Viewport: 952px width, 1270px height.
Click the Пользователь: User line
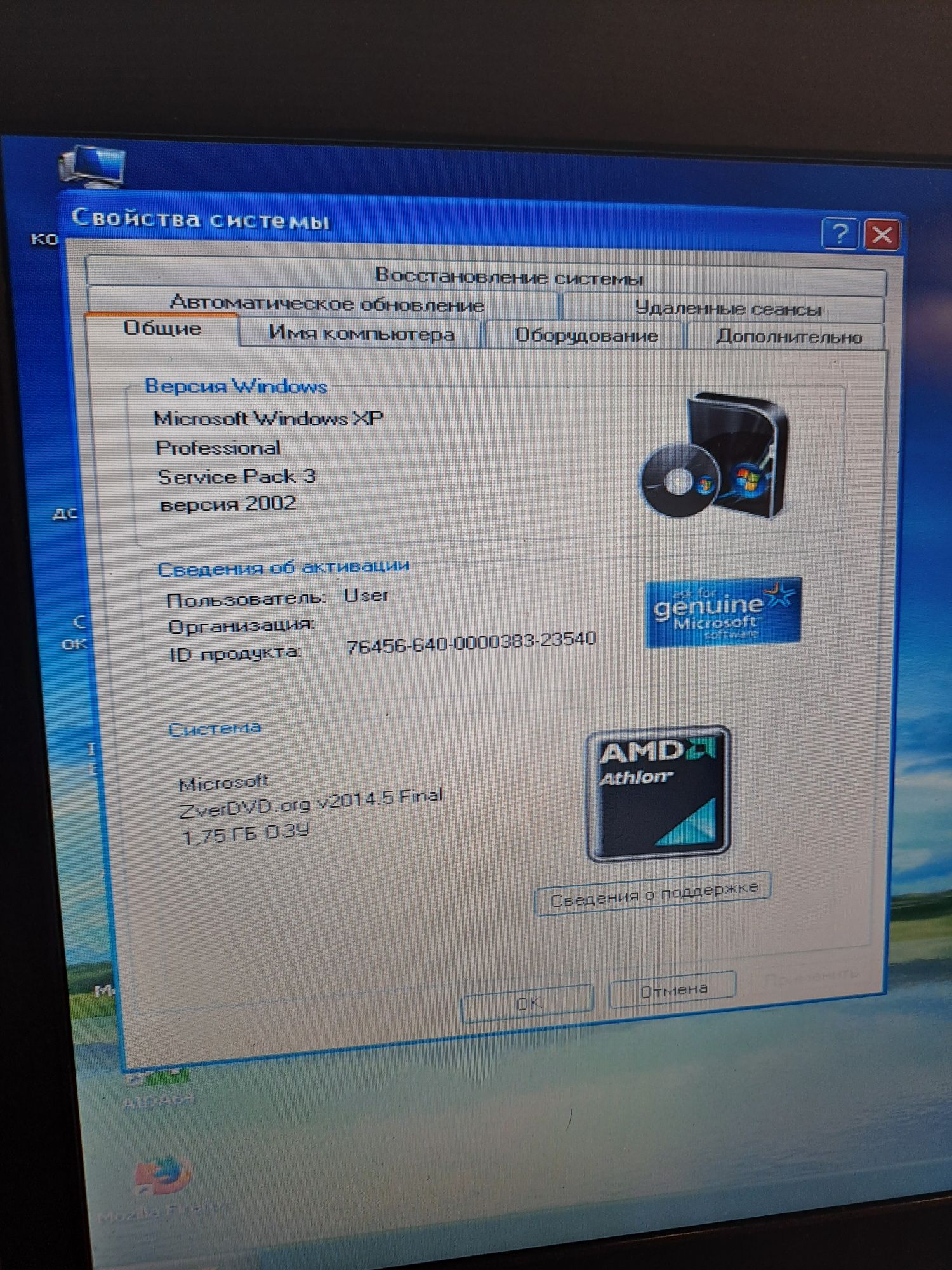click(277, 597)
